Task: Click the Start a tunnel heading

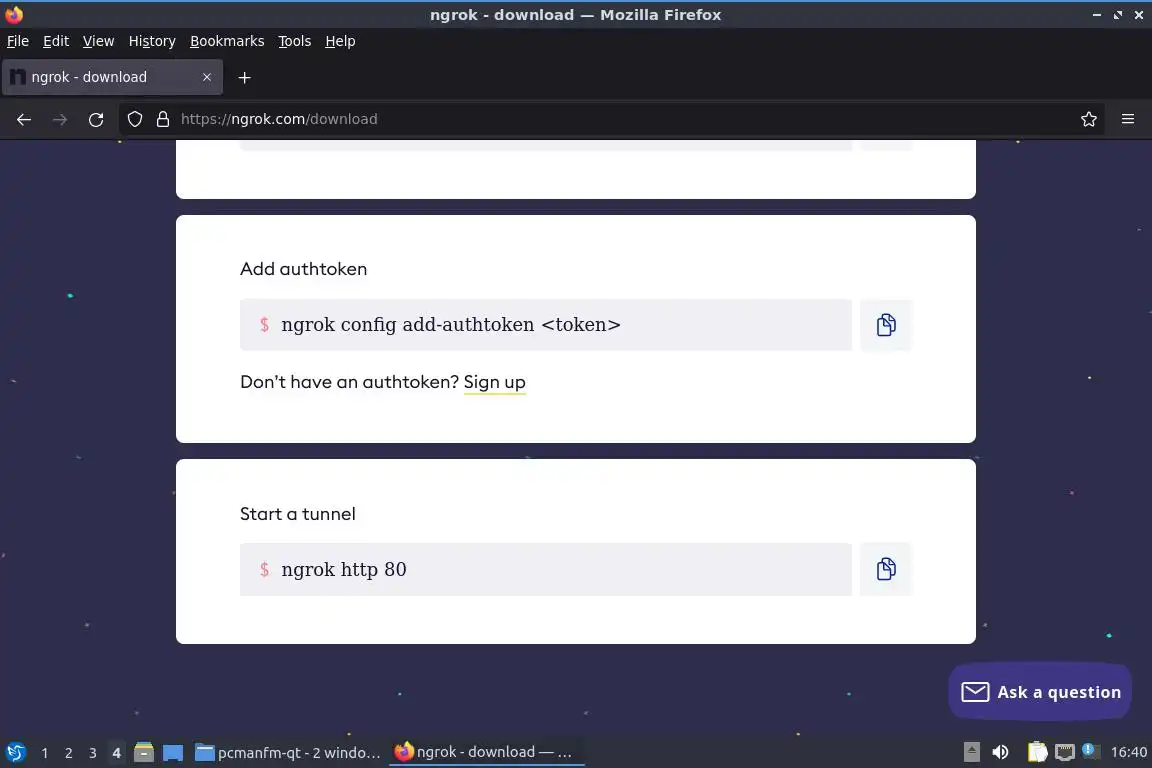Action: pos(298,514)
